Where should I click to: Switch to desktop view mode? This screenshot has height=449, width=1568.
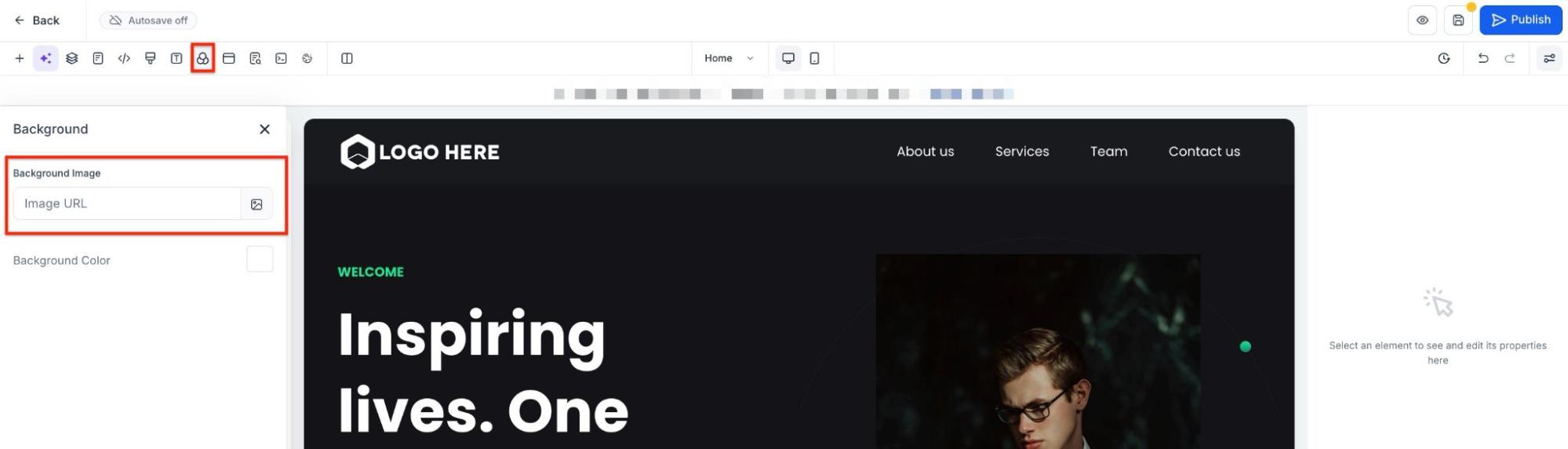pyautogui.click(x=788, y=58)
